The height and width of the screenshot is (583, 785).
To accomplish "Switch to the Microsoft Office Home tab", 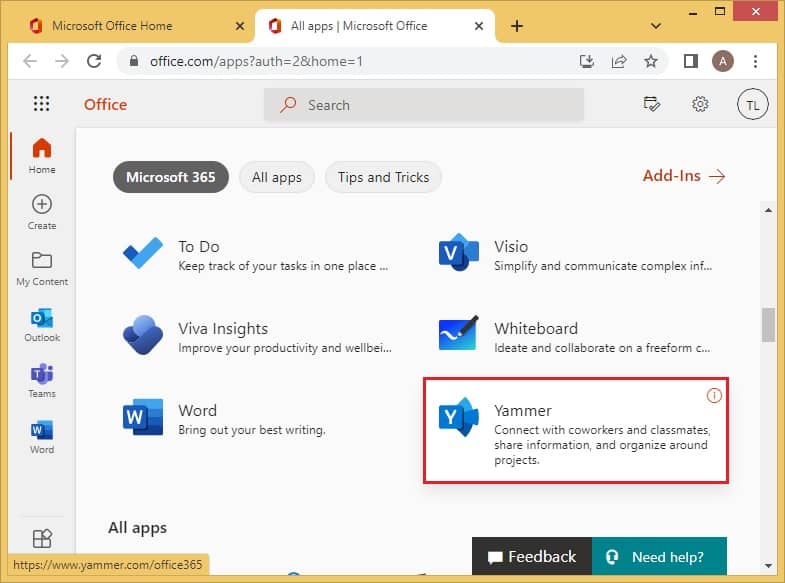I will (x=133, y=26).
